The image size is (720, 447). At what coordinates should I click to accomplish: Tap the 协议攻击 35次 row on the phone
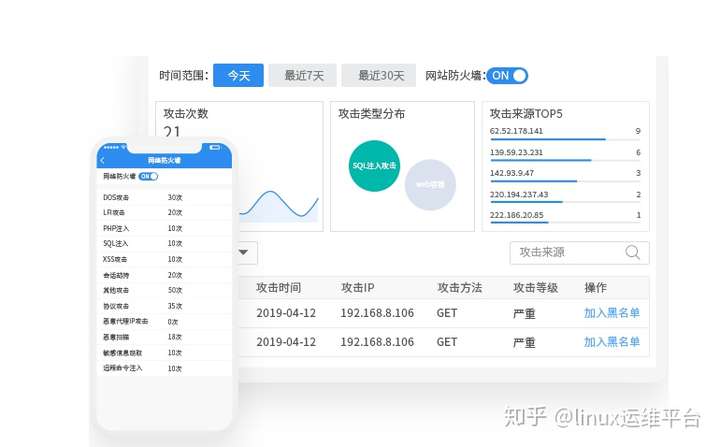pyautogui.click(x=164, y=306)
